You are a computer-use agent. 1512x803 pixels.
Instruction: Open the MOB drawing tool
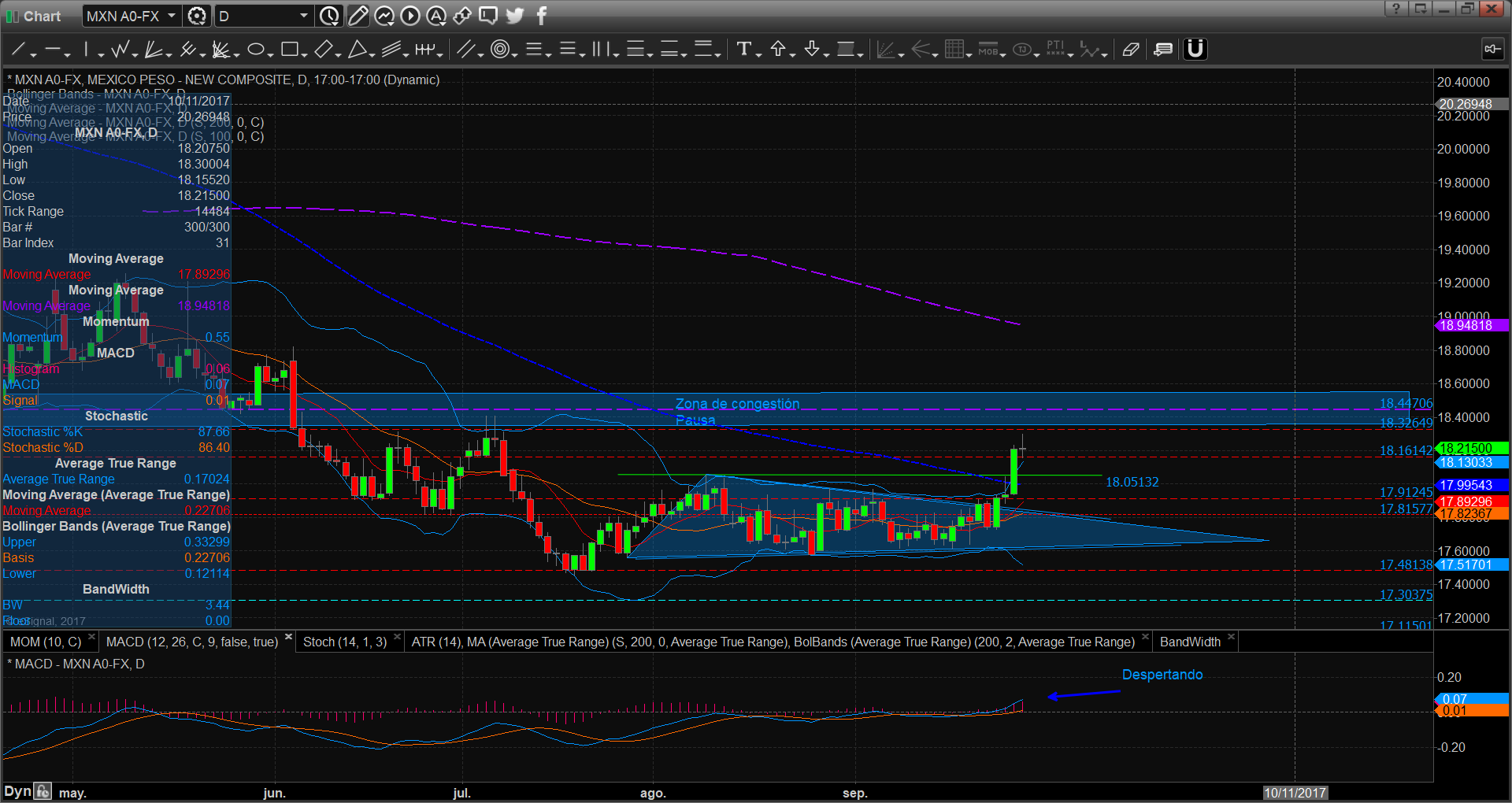[988, 50]
